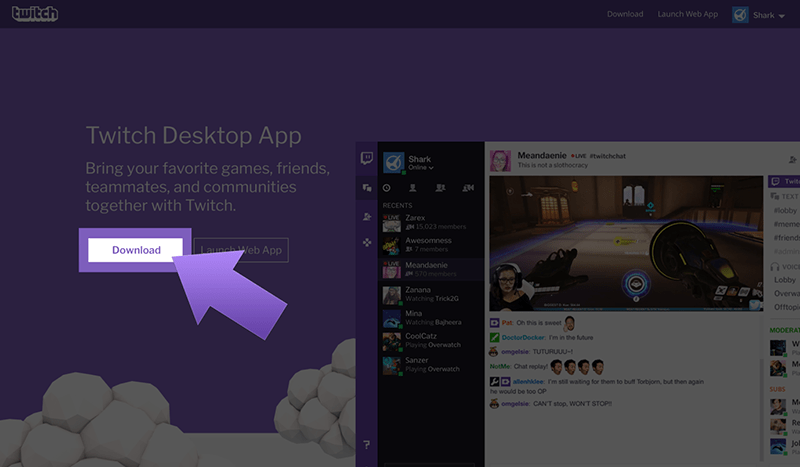The image size is (800, 467).
Task: Select the Lobby voice channel
Action: [785, 280]
